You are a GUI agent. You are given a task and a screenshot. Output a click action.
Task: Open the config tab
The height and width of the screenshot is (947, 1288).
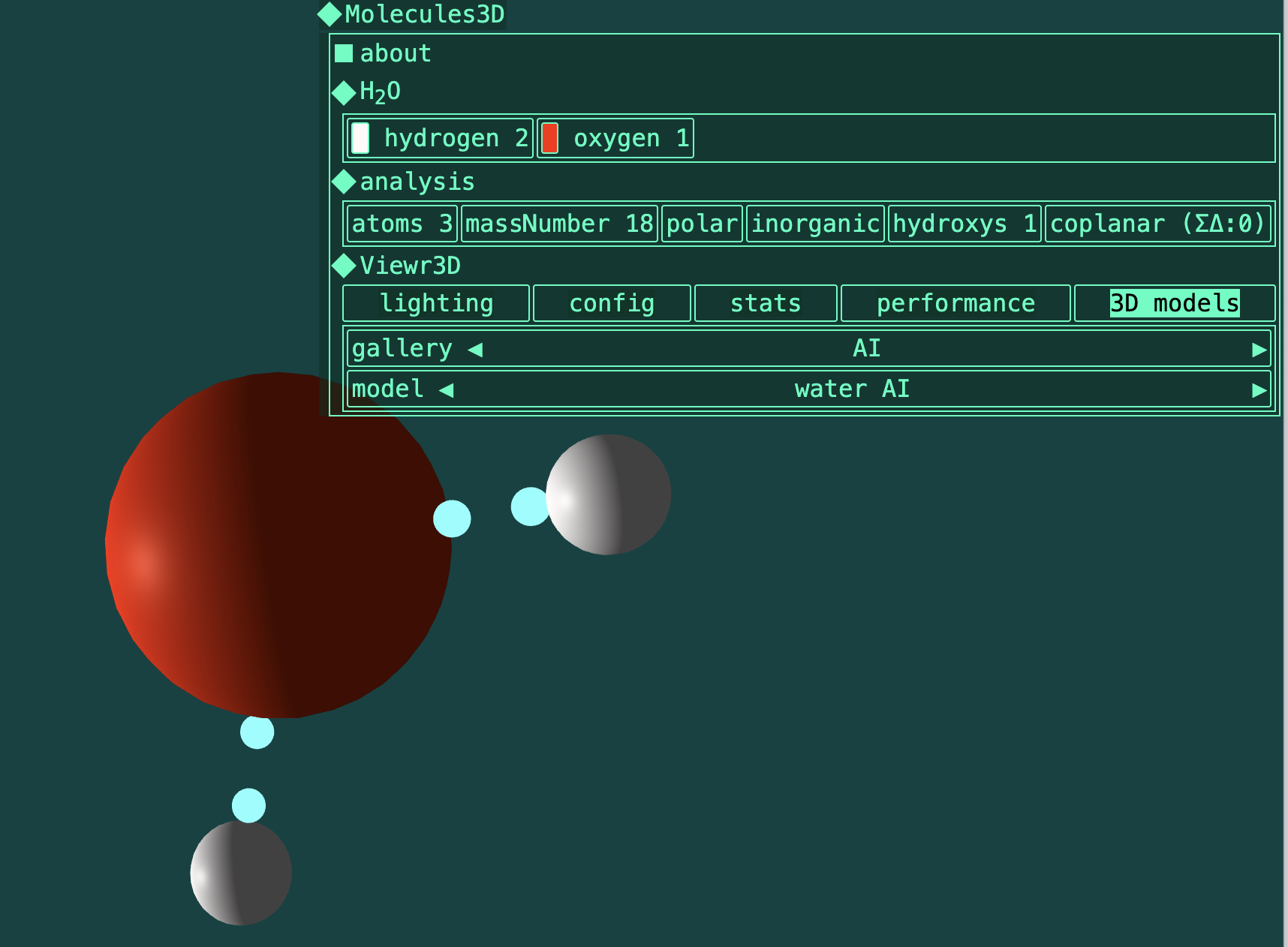(x=612, y=303)
